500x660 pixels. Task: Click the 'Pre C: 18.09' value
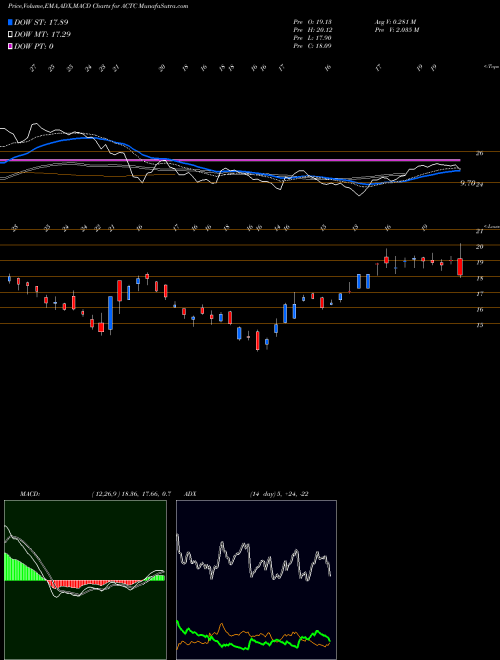[x=312, y=46]
